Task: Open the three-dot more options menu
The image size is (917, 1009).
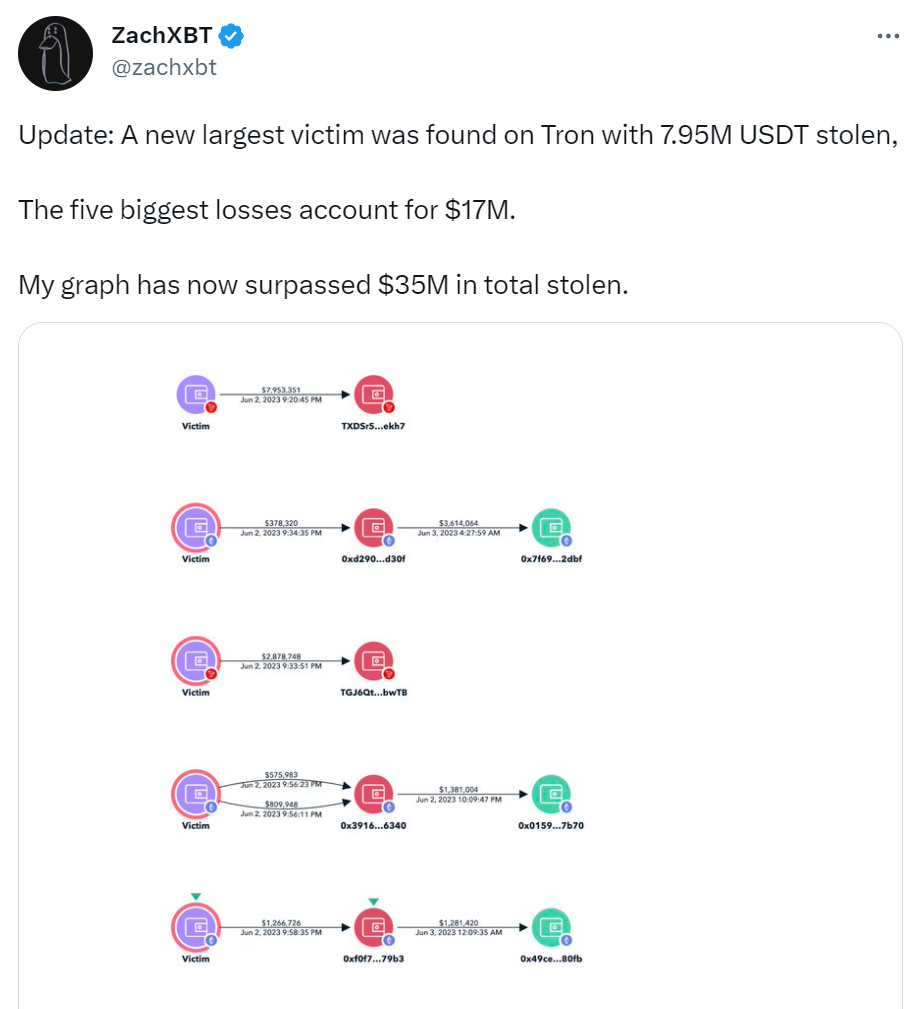Action: point(887,36)
